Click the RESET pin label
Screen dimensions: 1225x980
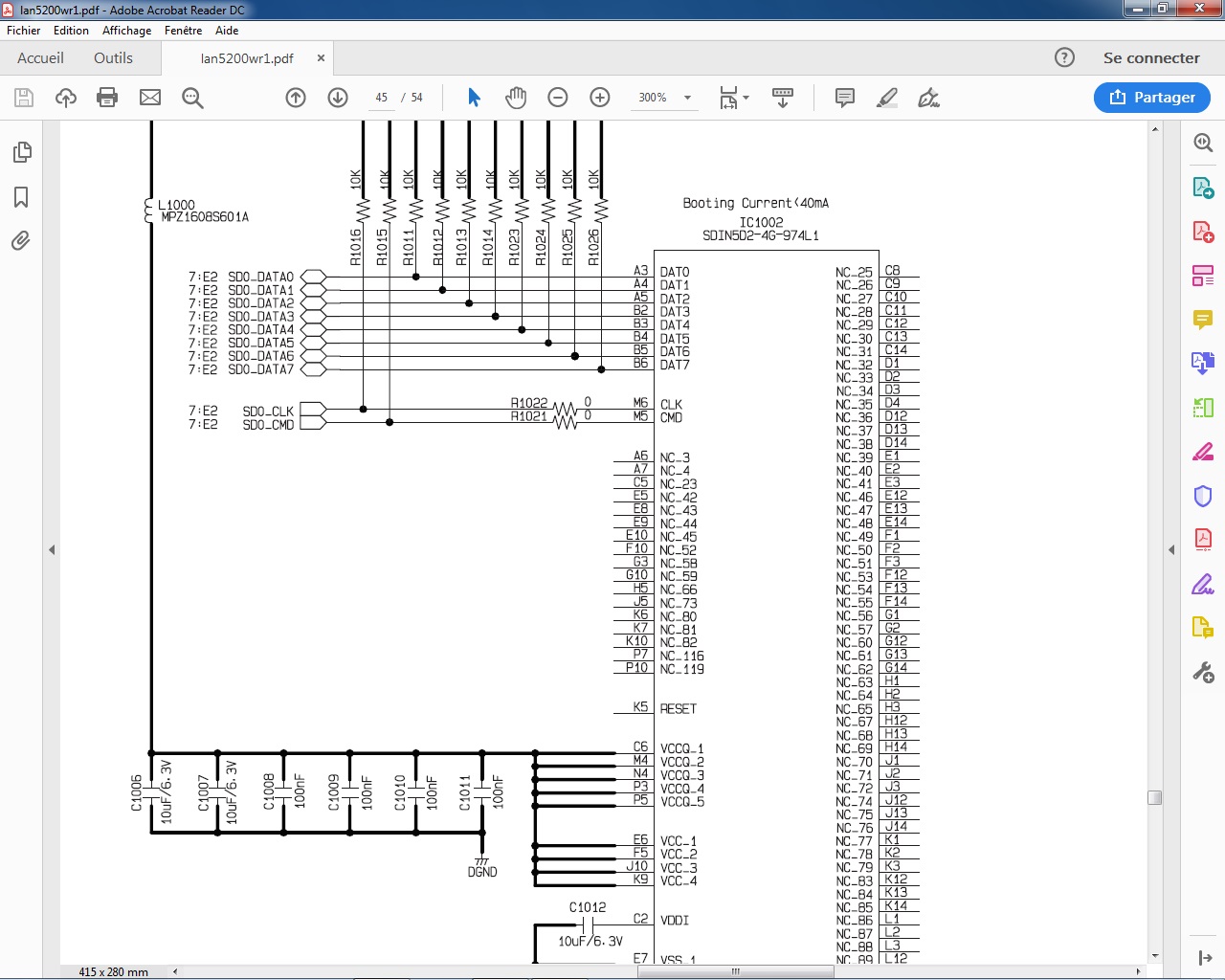pyautogui.click(x=679, y=709)
